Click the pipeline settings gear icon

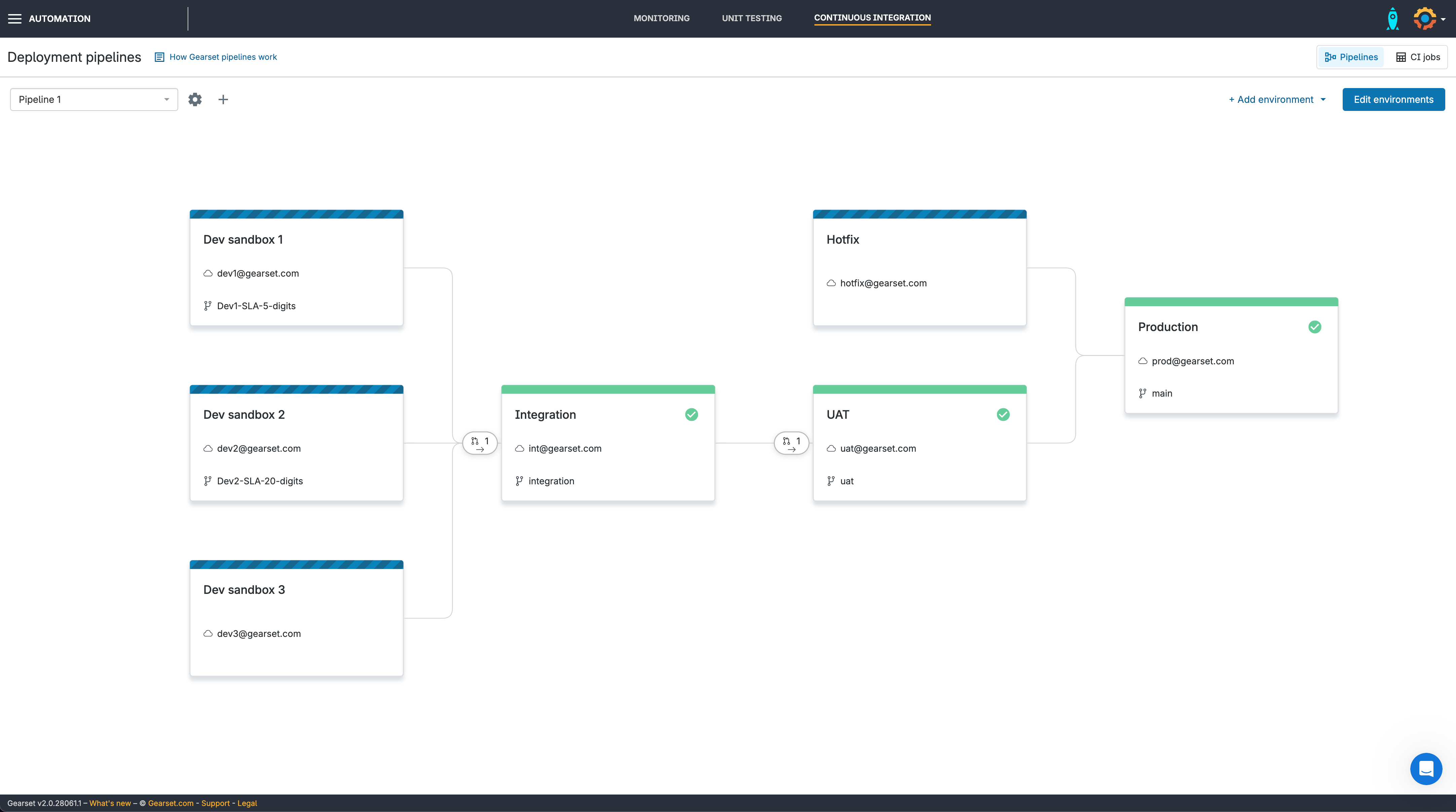pyautogui.click(x=195, y=99)
